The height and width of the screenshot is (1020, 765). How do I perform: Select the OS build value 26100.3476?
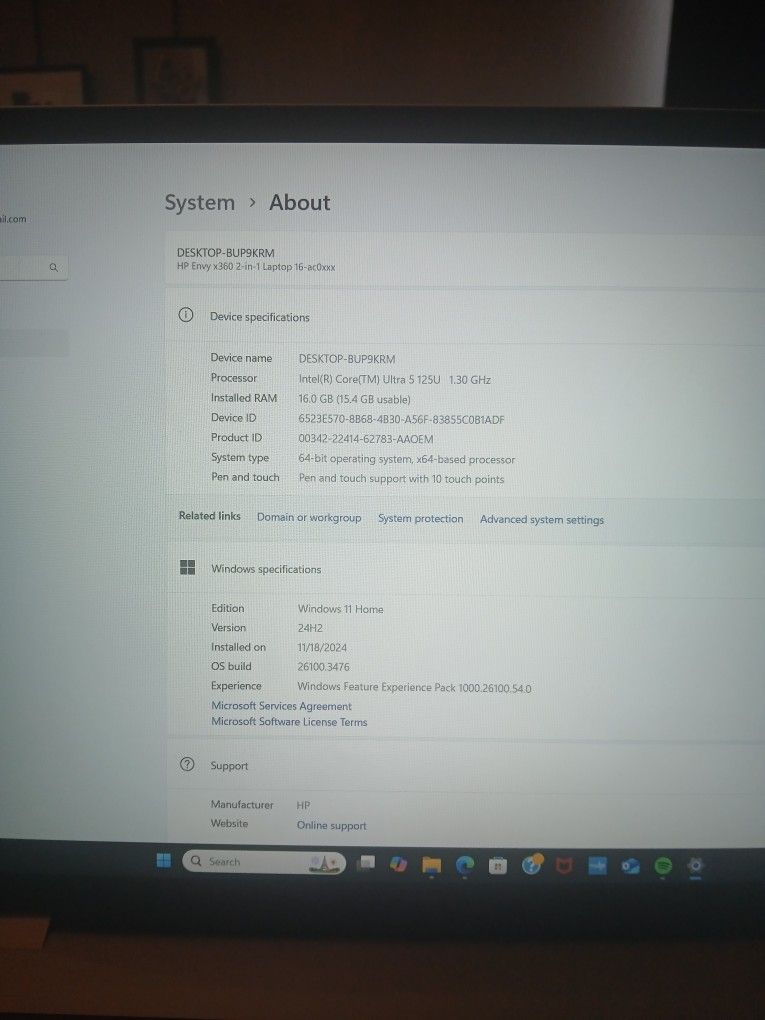coord(323,667)
